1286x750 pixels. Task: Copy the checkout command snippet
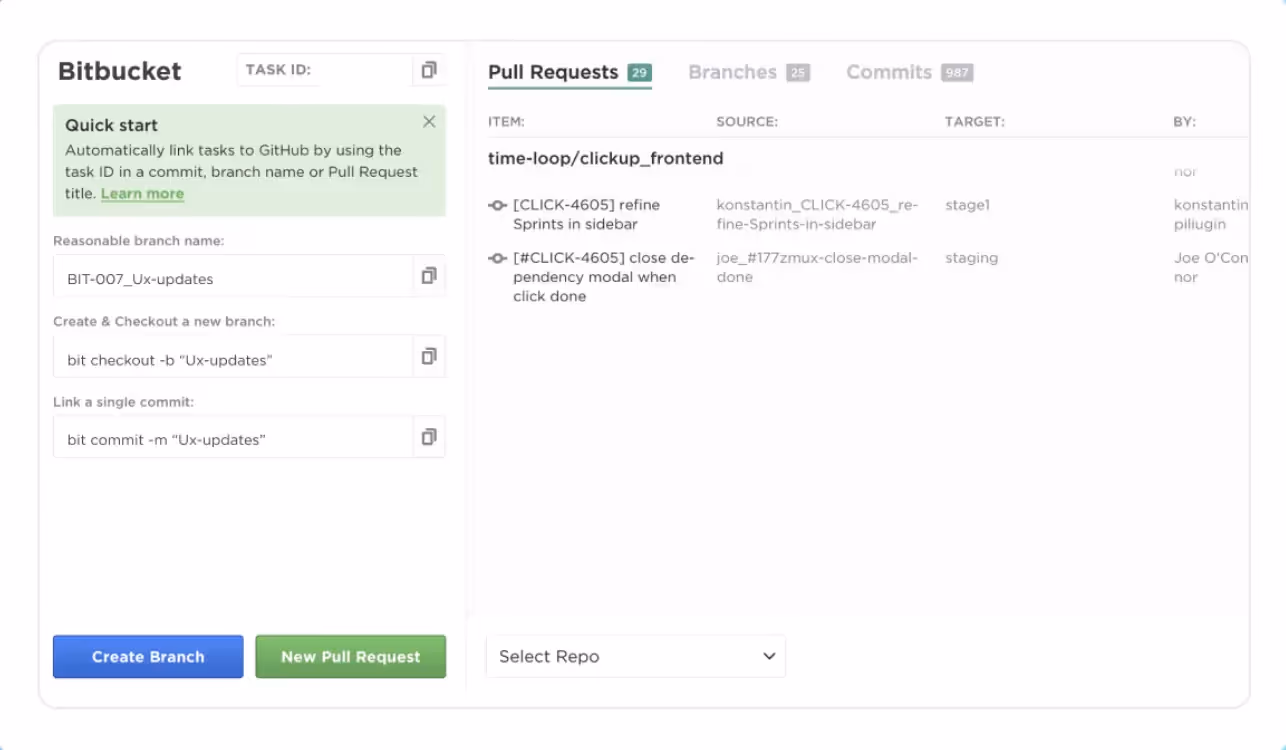coord(430,356)
